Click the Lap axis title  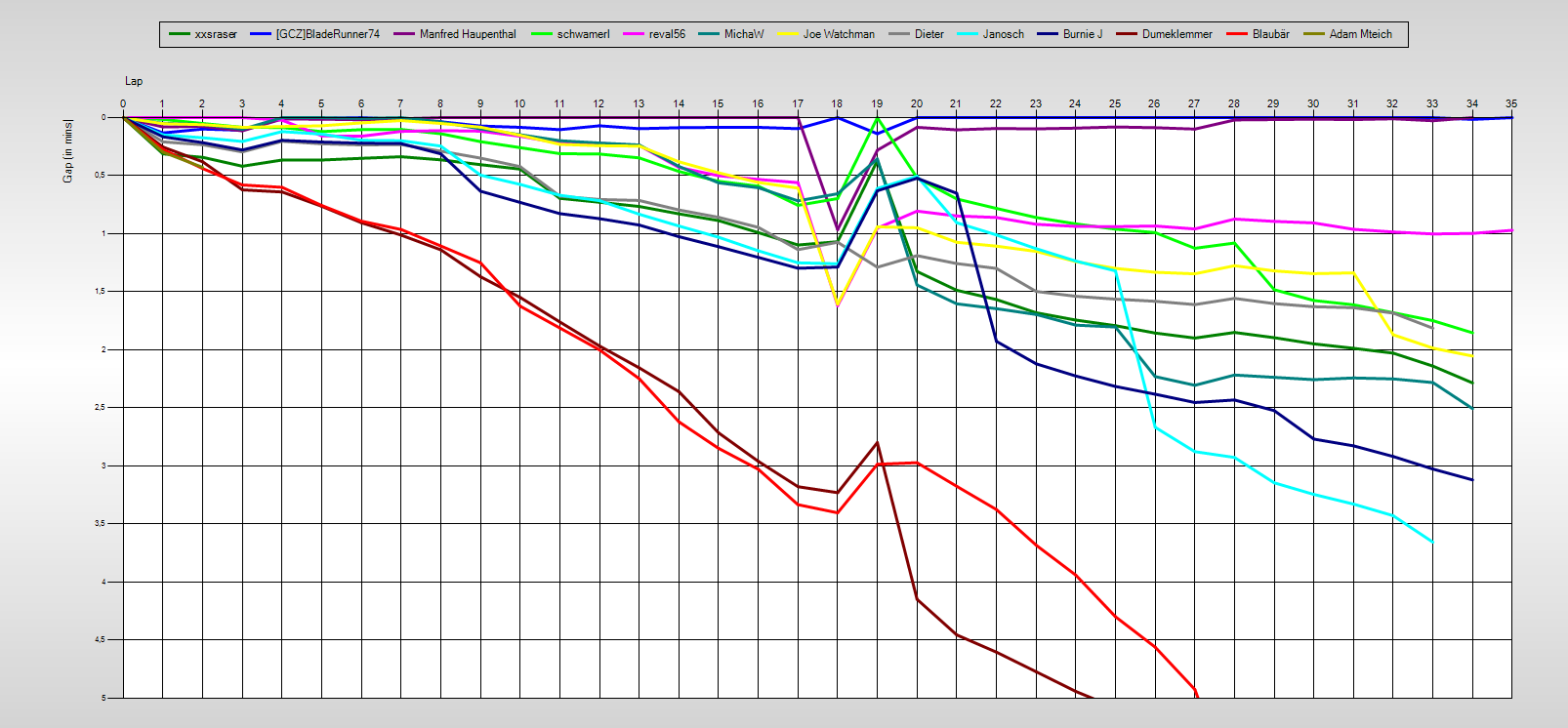coord(134,81)
